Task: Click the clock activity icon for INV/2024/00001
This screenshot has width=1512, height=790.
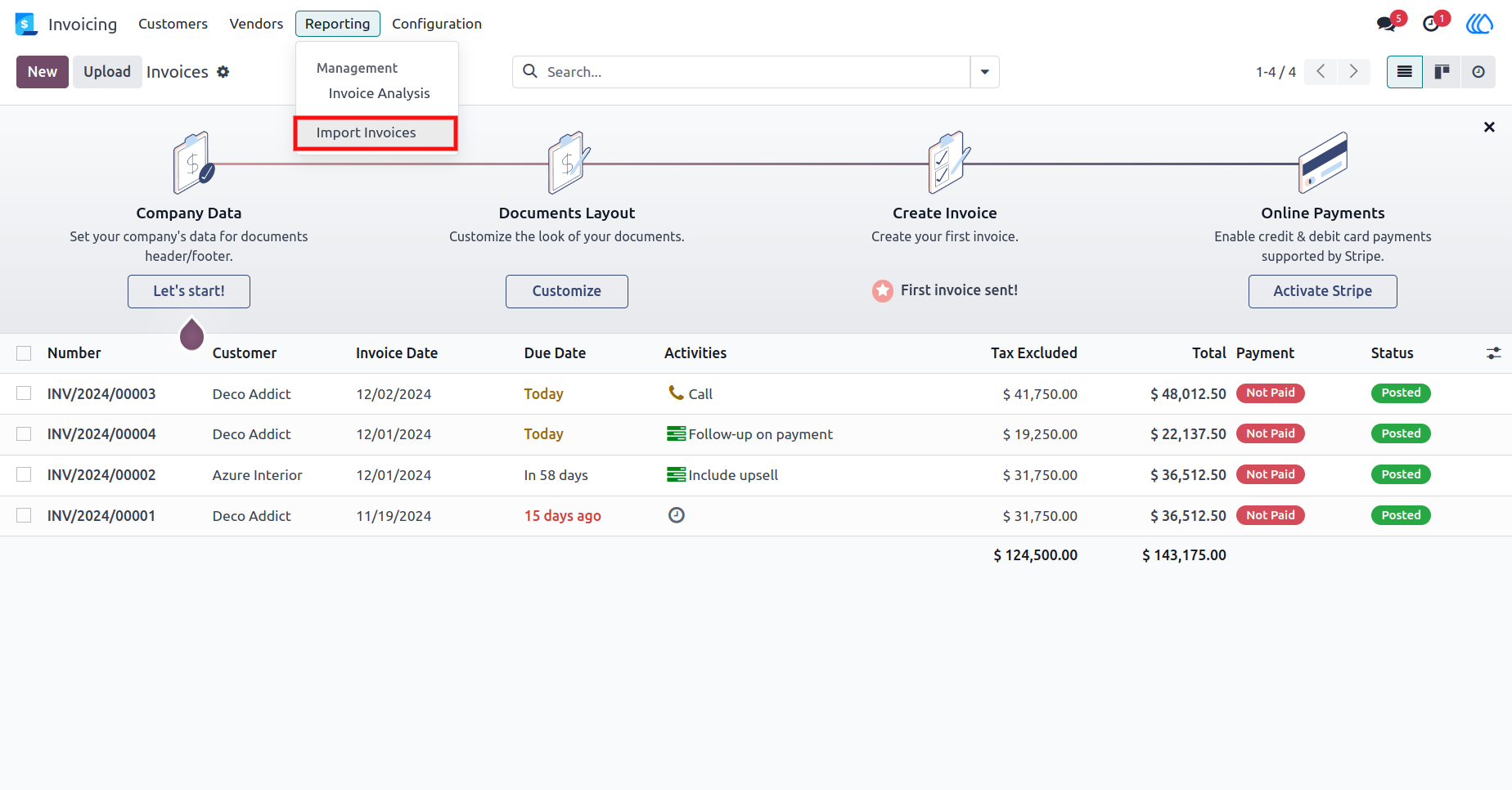Action: tap(677, 515)
